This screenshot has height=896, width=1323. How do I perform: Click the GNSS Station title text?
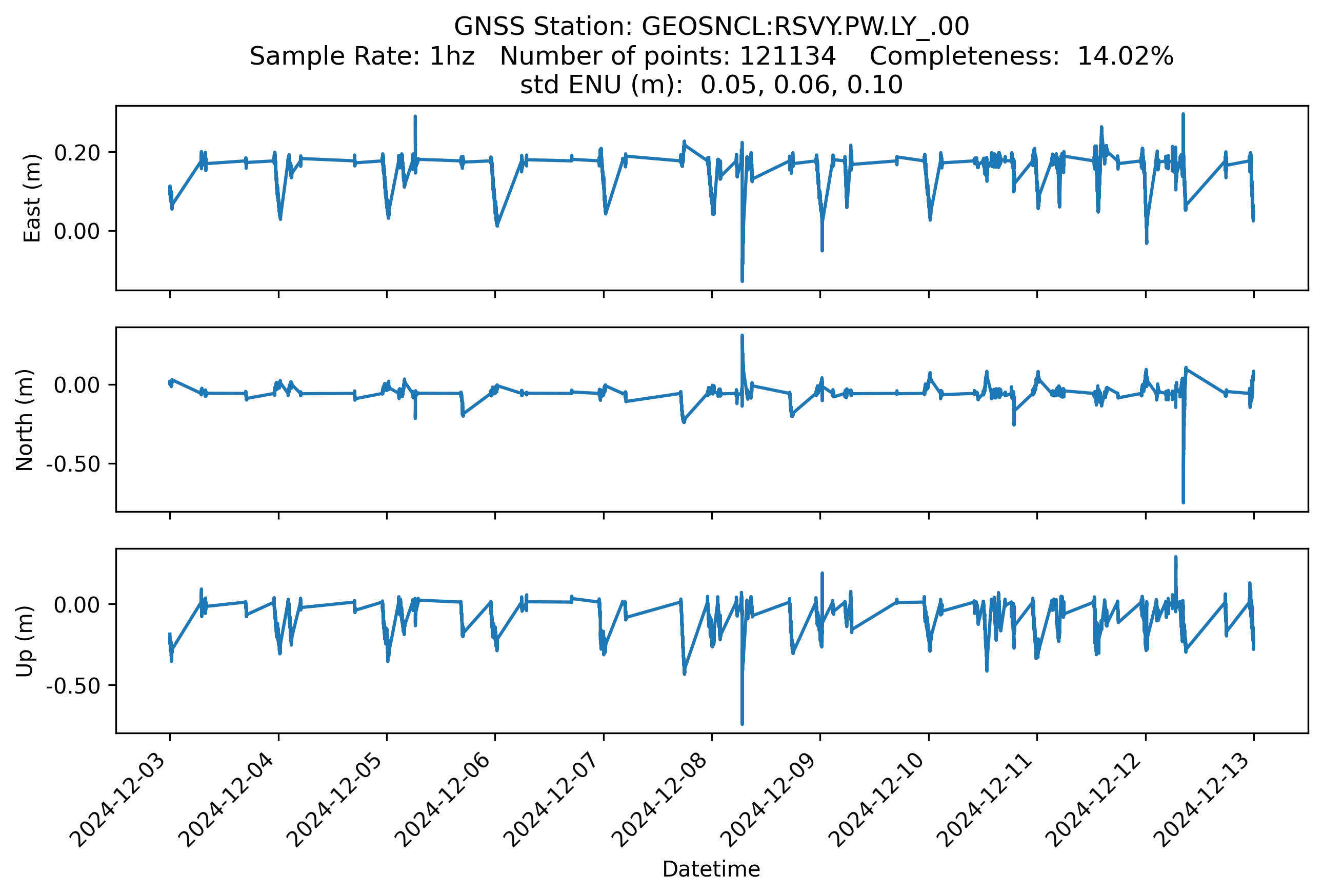[x=711, y=27]
